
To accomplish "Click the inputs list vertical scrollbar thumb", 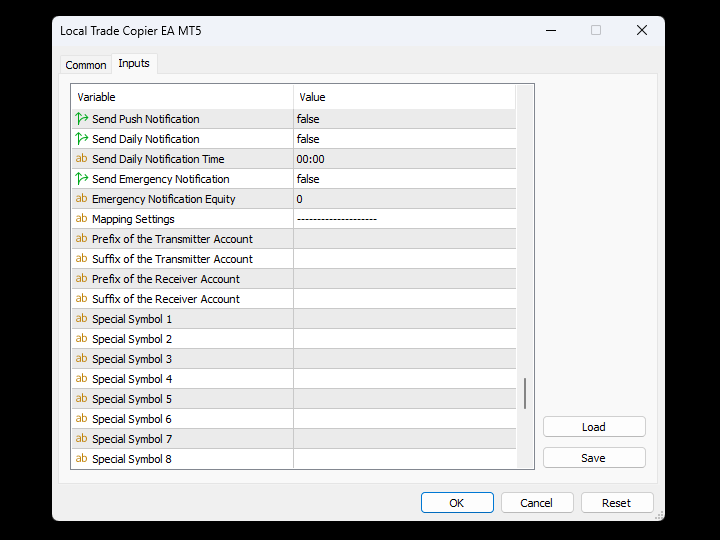I will 525,393.
